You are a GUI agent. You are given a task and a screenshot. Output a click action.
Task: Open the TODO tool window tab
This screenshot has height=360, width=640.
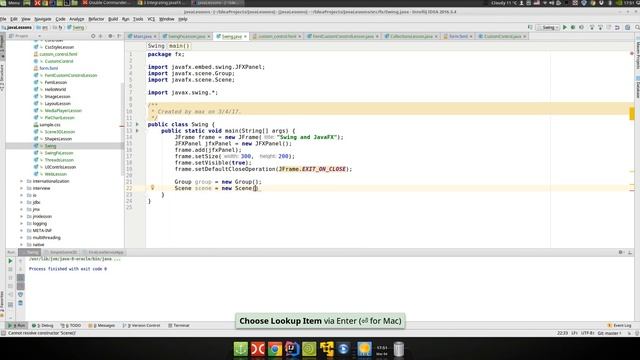(x=71, y=325)
